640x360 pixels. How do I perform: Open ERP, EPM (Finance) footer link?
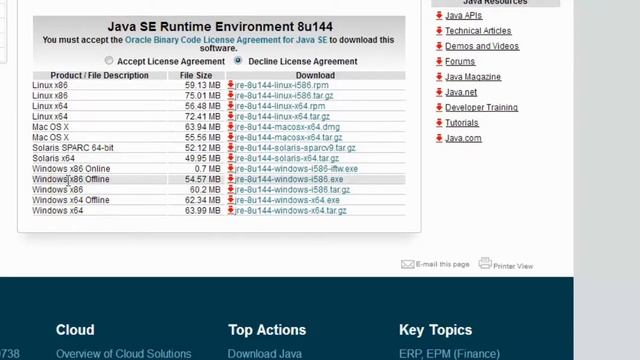point(449,354)
